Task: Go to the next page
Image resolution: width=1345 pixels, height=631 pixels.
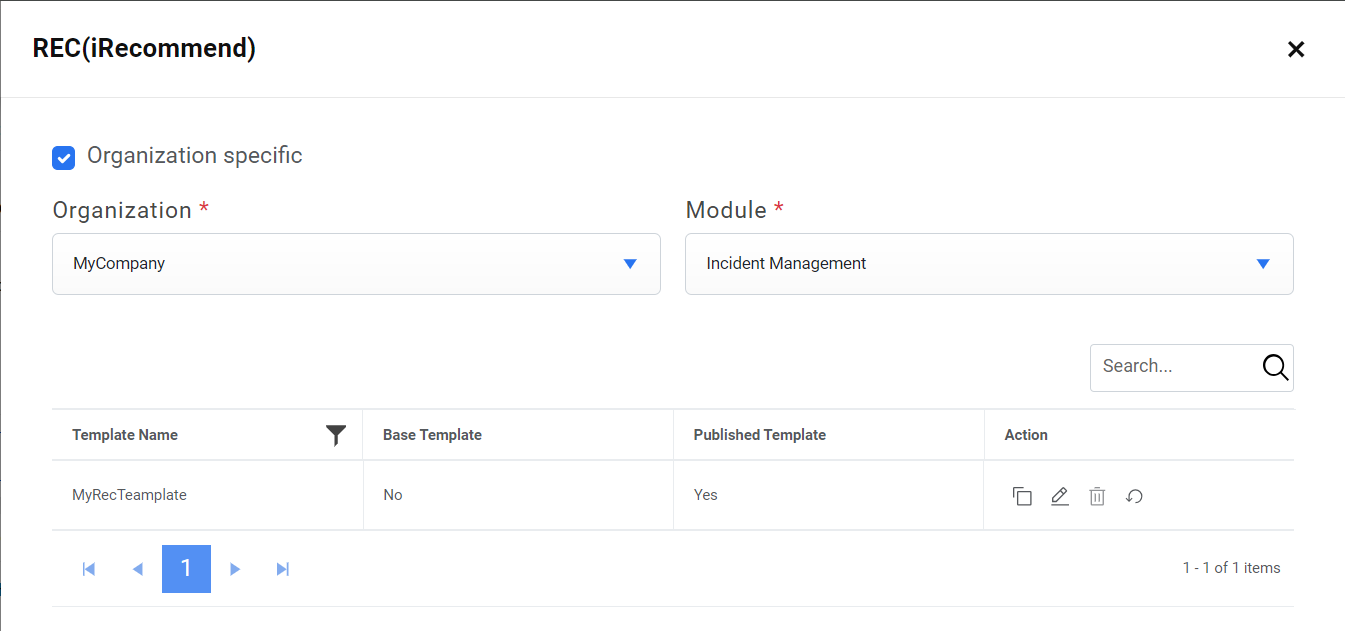Action: tap(235, 569)
